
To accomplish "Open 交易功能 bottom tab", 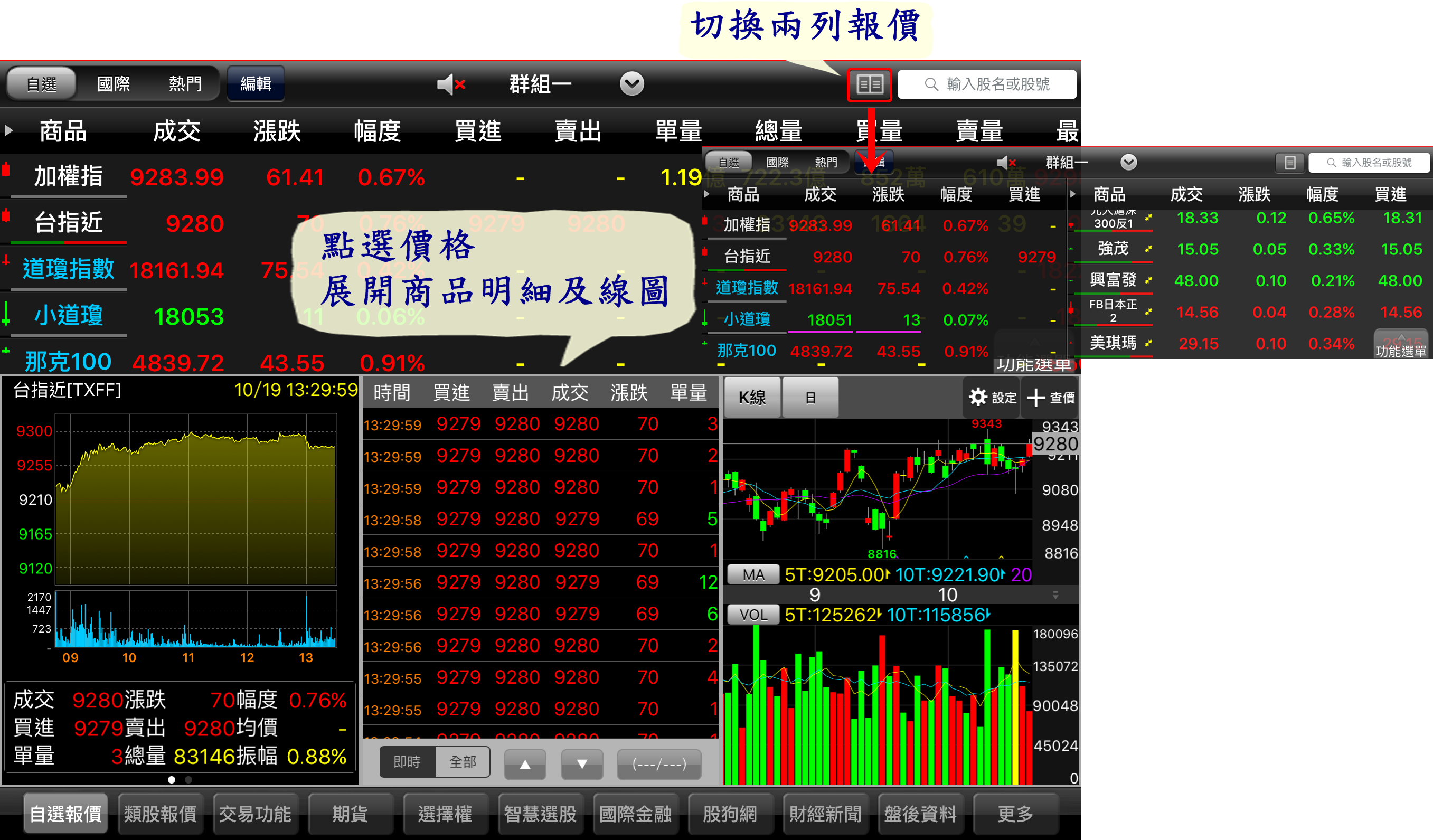I will coord(256,815).
